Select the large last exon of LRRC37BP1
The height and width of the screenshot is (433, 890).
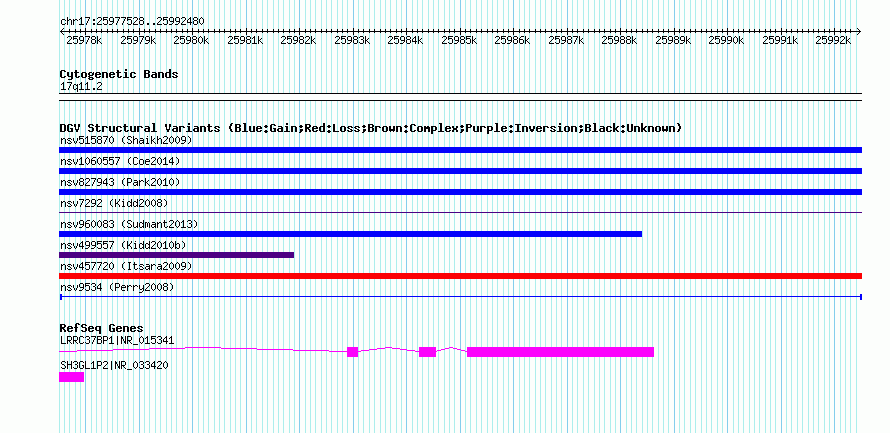click(561, 352)
